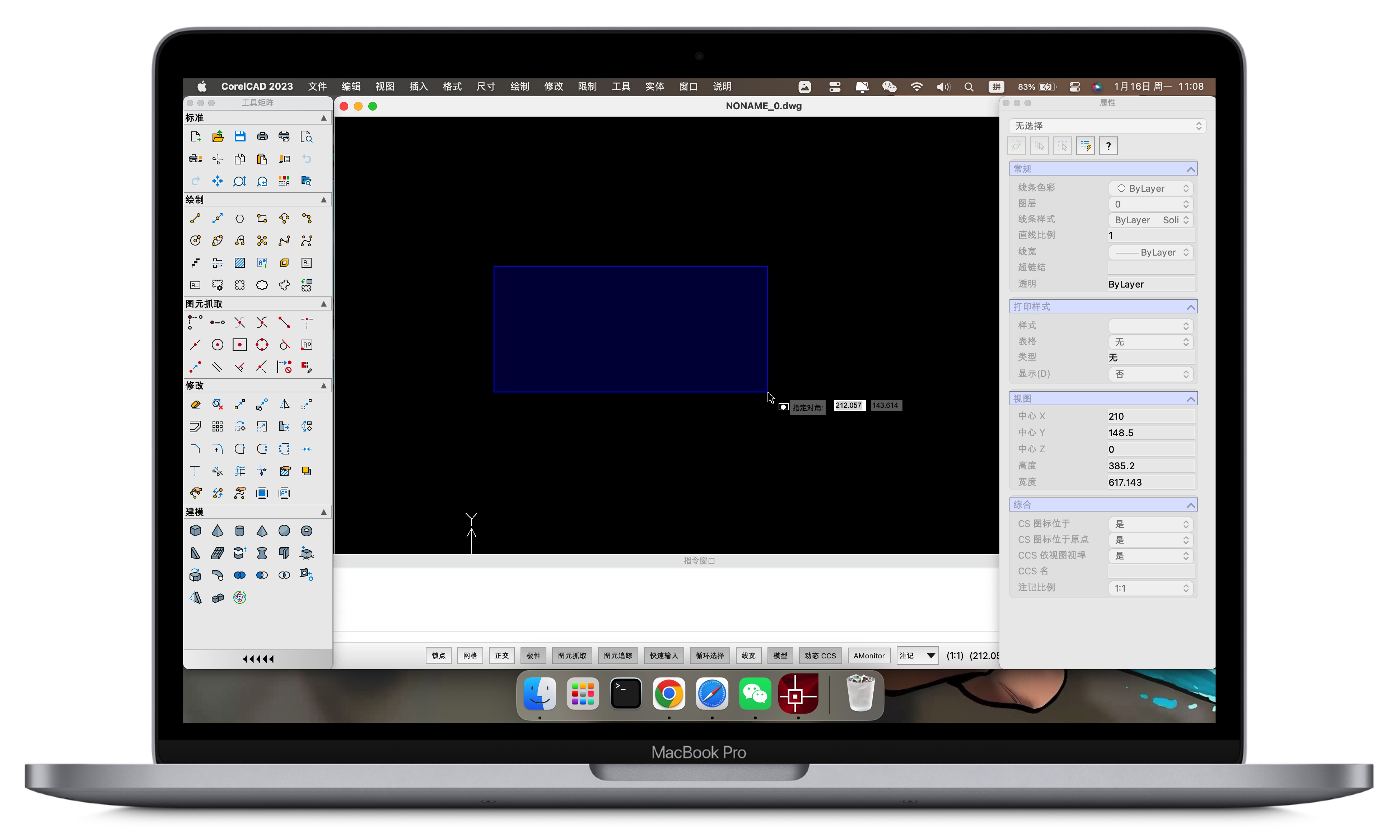Select the Torus solid tool
1400x840 pixels.
pos(307,531)
